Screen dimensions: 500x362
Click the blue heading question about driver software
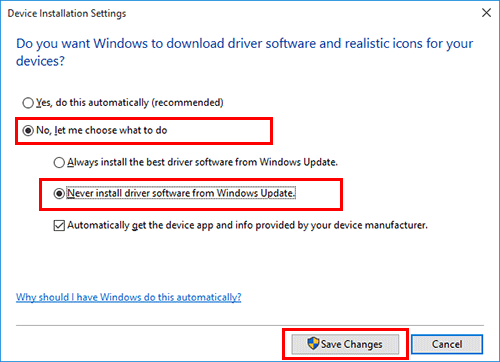(x=244, y=52)
